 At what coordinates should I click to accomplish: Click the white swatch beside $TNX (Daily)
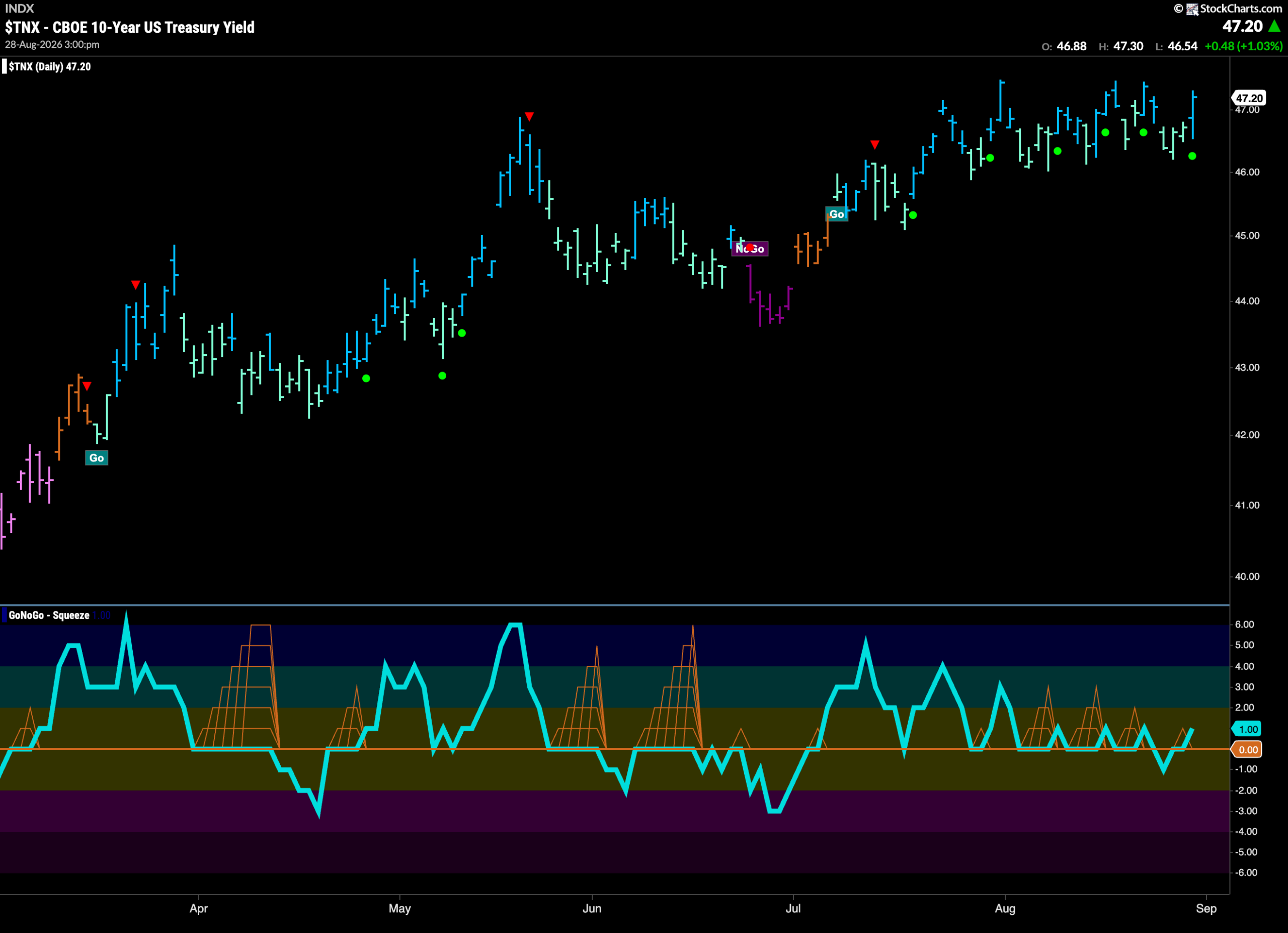pos(5,66)
